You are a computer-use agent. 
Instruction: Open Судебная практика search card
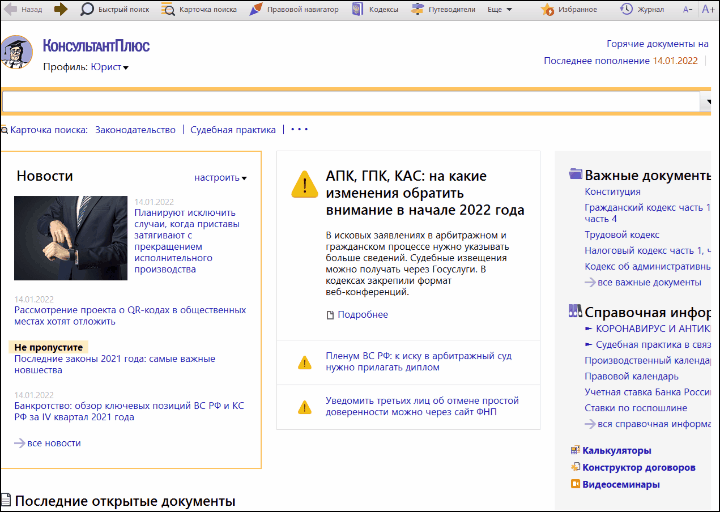(x=233, y=130)
